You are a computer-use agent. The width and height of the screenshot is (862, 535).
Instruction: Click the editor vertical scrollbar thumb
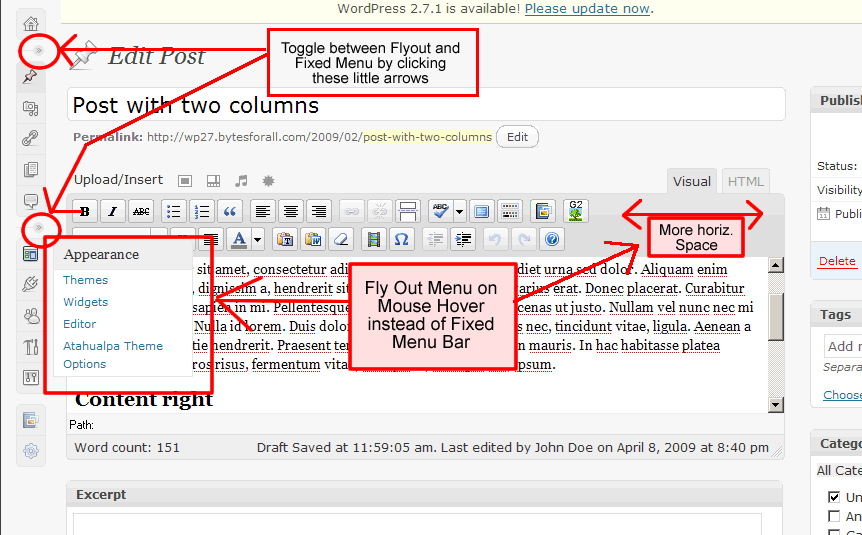775,317
